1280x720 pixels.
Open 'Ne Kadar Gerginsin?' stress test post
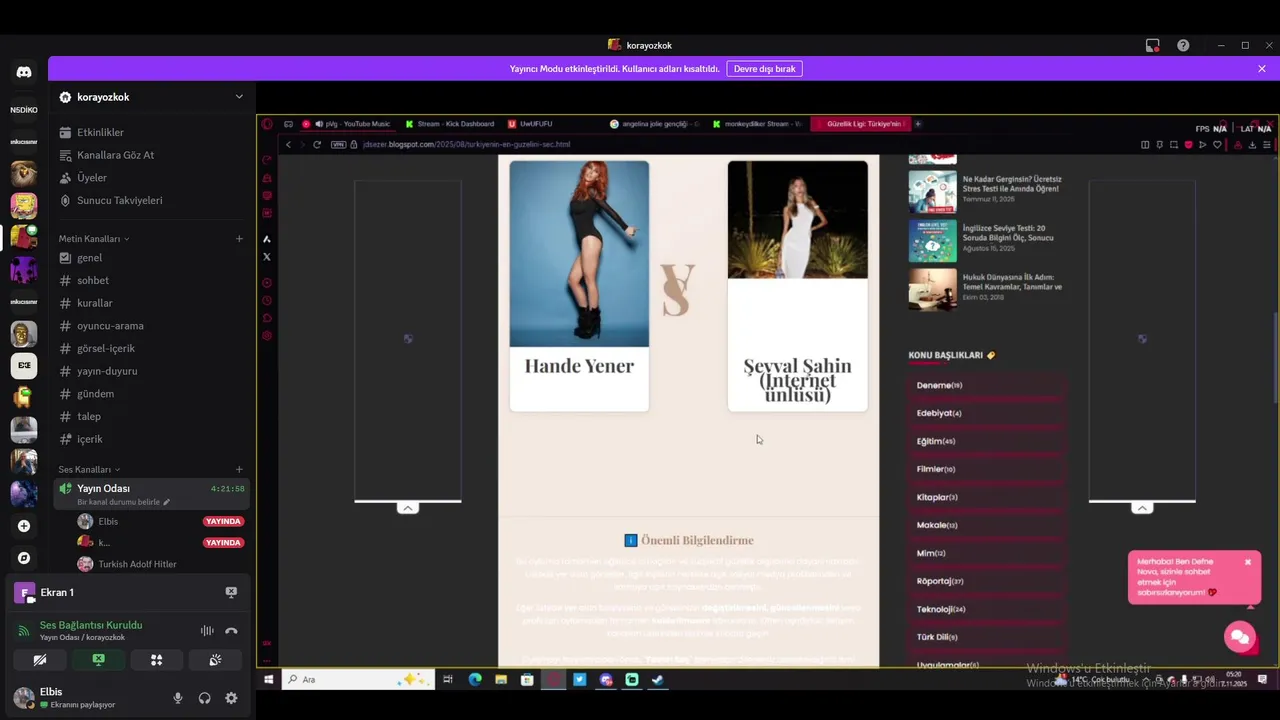pos(985,191)
